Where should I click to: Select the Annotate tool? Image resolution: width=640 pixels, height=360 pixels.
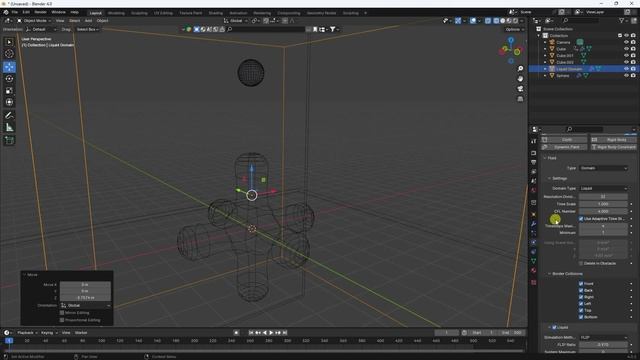[x=9, y=116]
